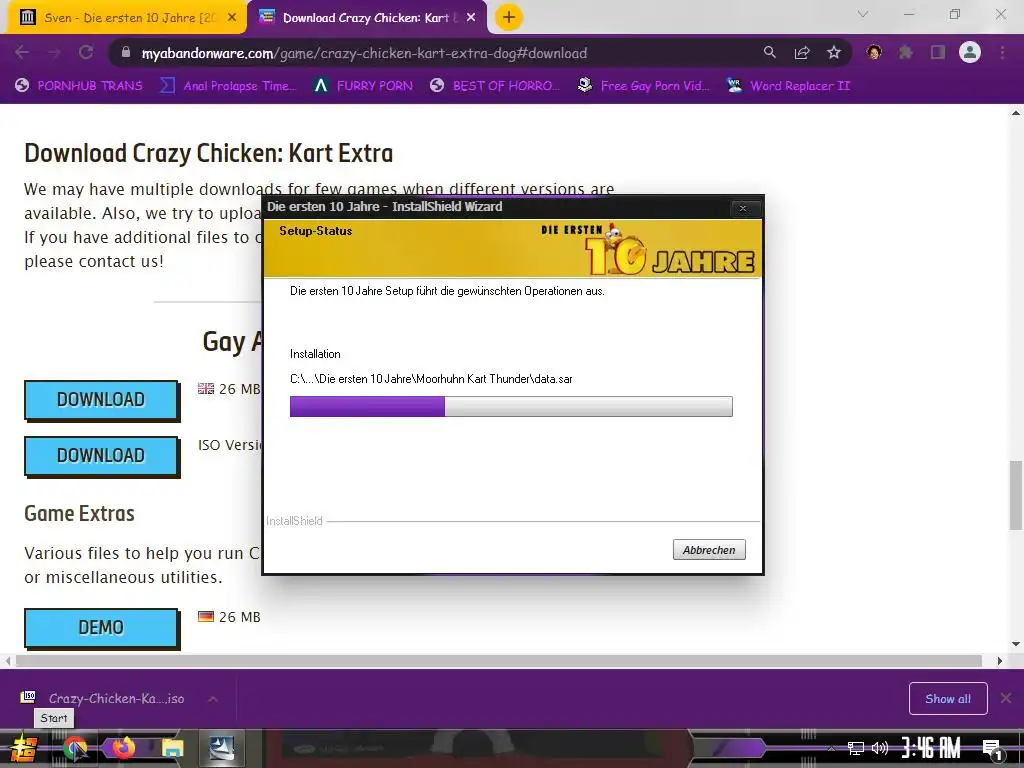Open the BEST OF HORRO... bookmark

(495, 86)
